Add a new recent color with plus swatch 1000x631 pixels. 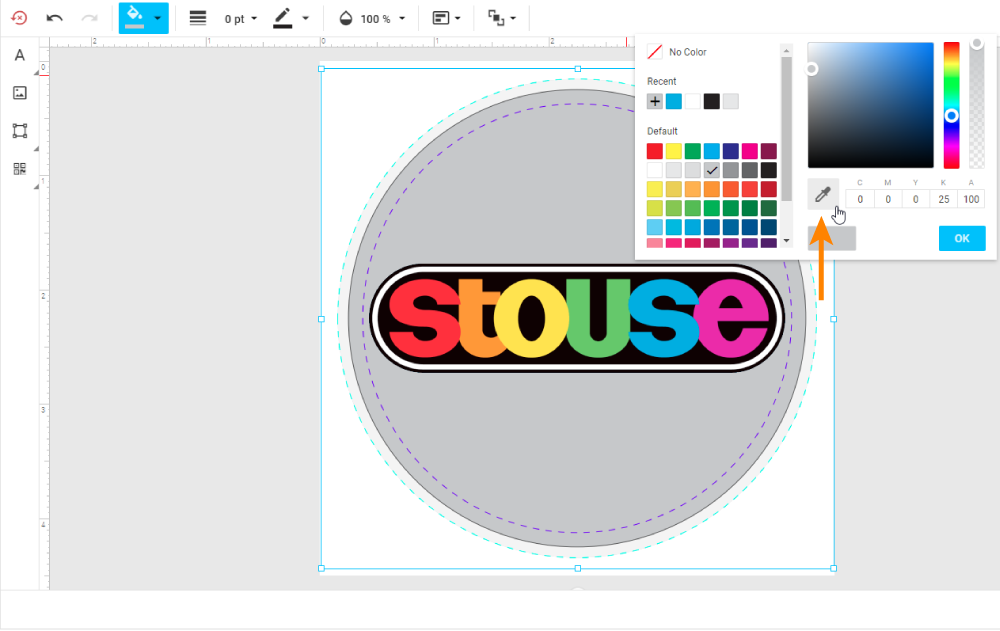pos(655,101)
